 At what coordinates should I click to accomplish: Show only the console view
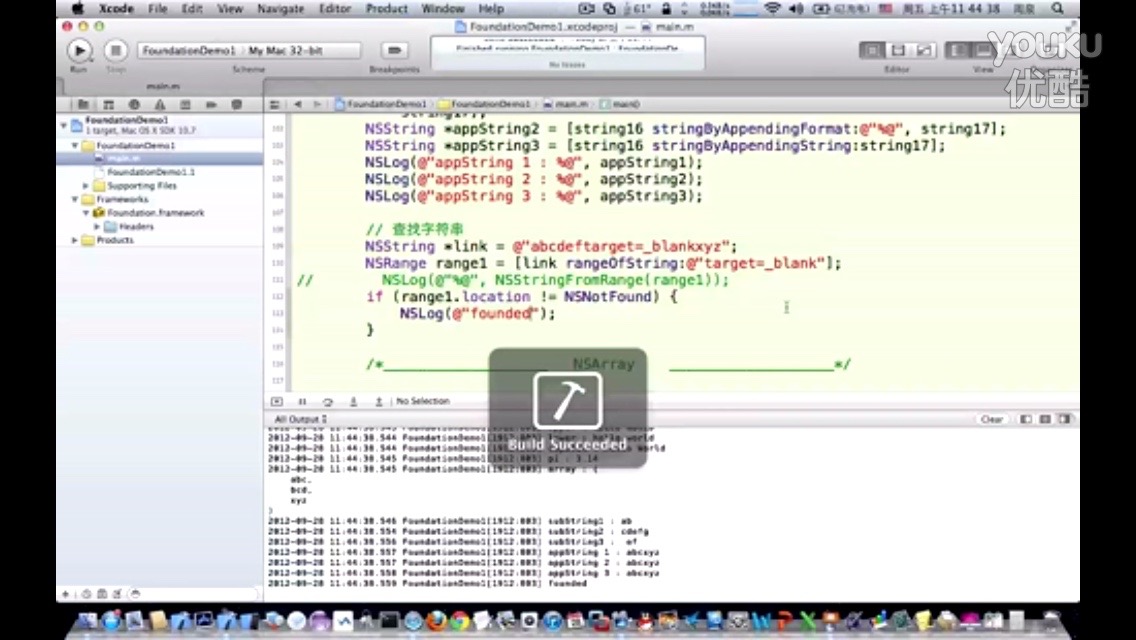(1064, 419)
